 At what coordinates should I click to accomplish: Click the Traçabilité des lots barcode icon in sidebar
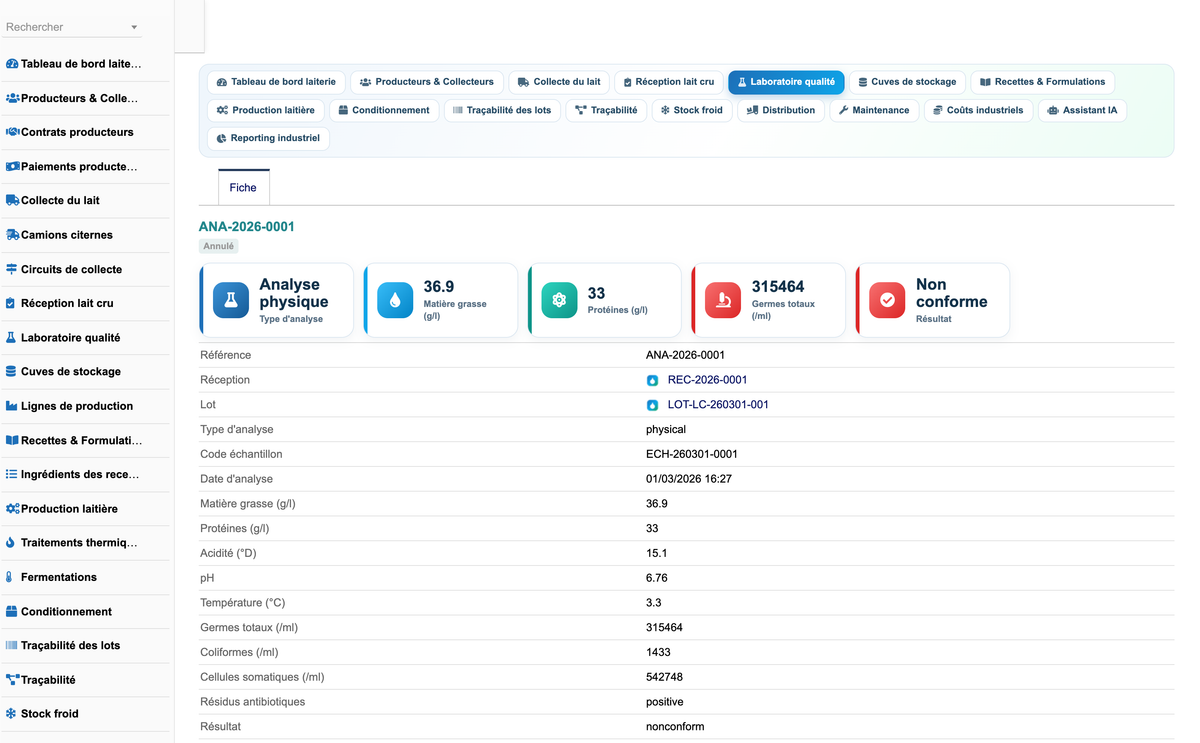pyautogui.click(x=12, y=645)
